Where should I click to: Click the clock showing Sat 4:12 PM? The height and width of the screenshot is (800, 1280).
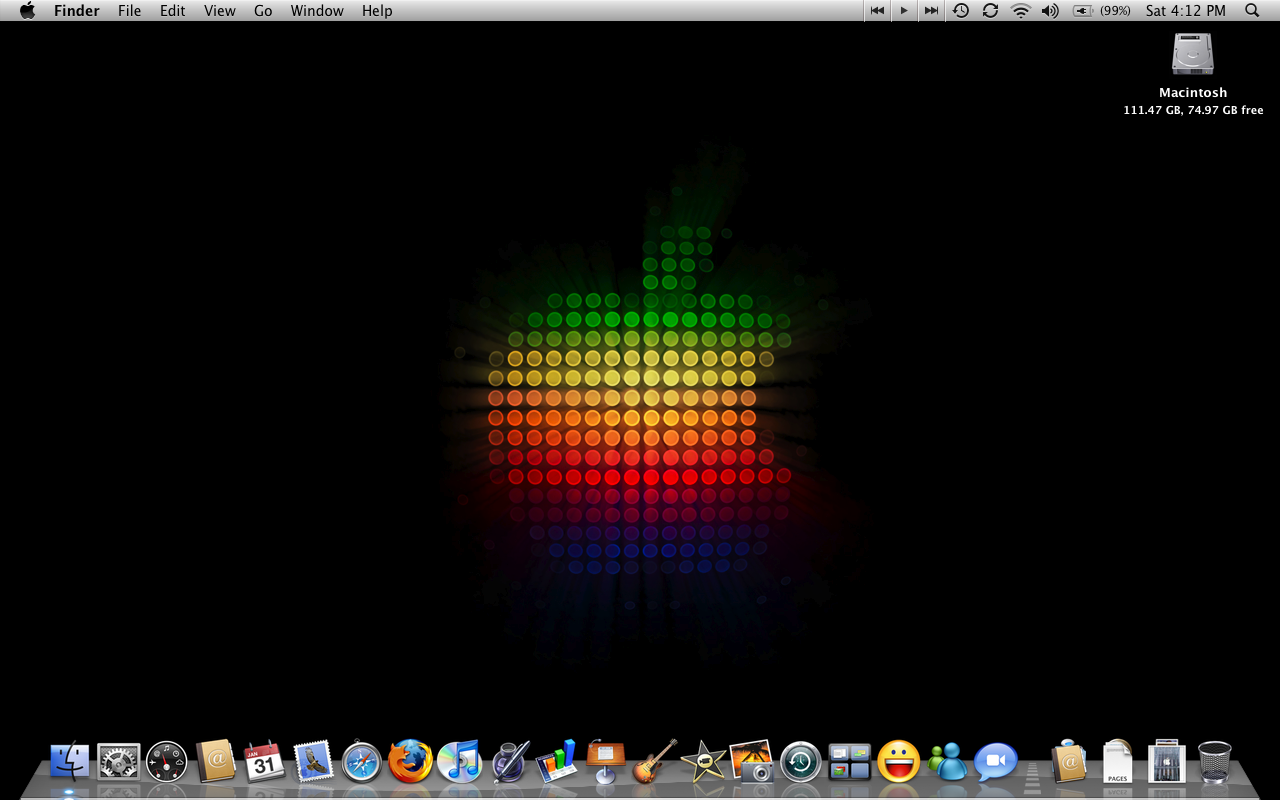(1185, 10)
